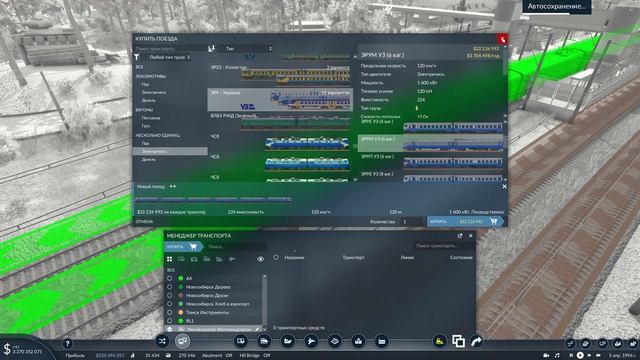Select radio button for Новосибирск Доски
640x360 pixels.
click(x=169, y=295)
